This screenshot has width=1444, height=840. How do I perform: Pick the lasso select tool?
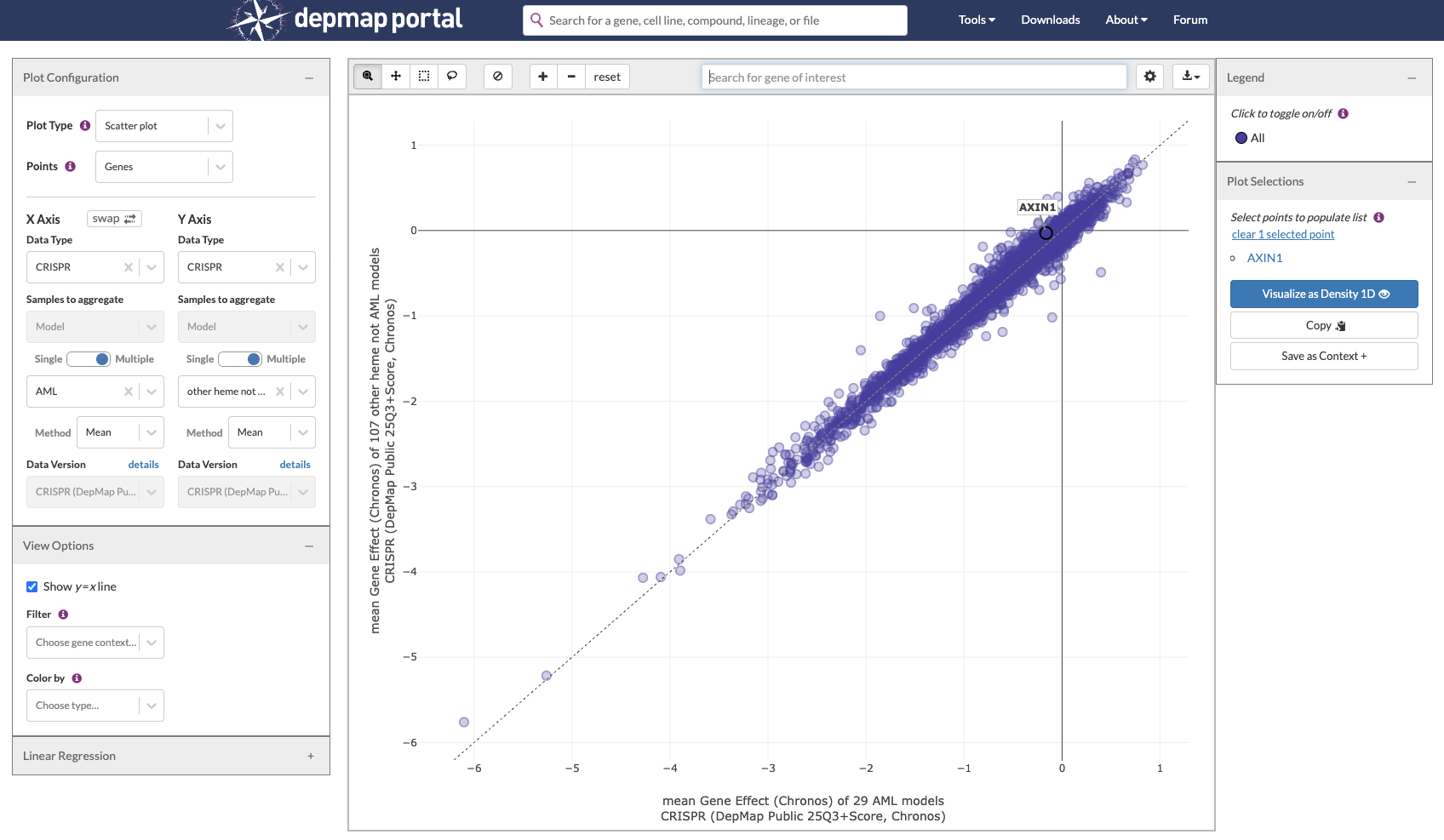click(452, 77)
